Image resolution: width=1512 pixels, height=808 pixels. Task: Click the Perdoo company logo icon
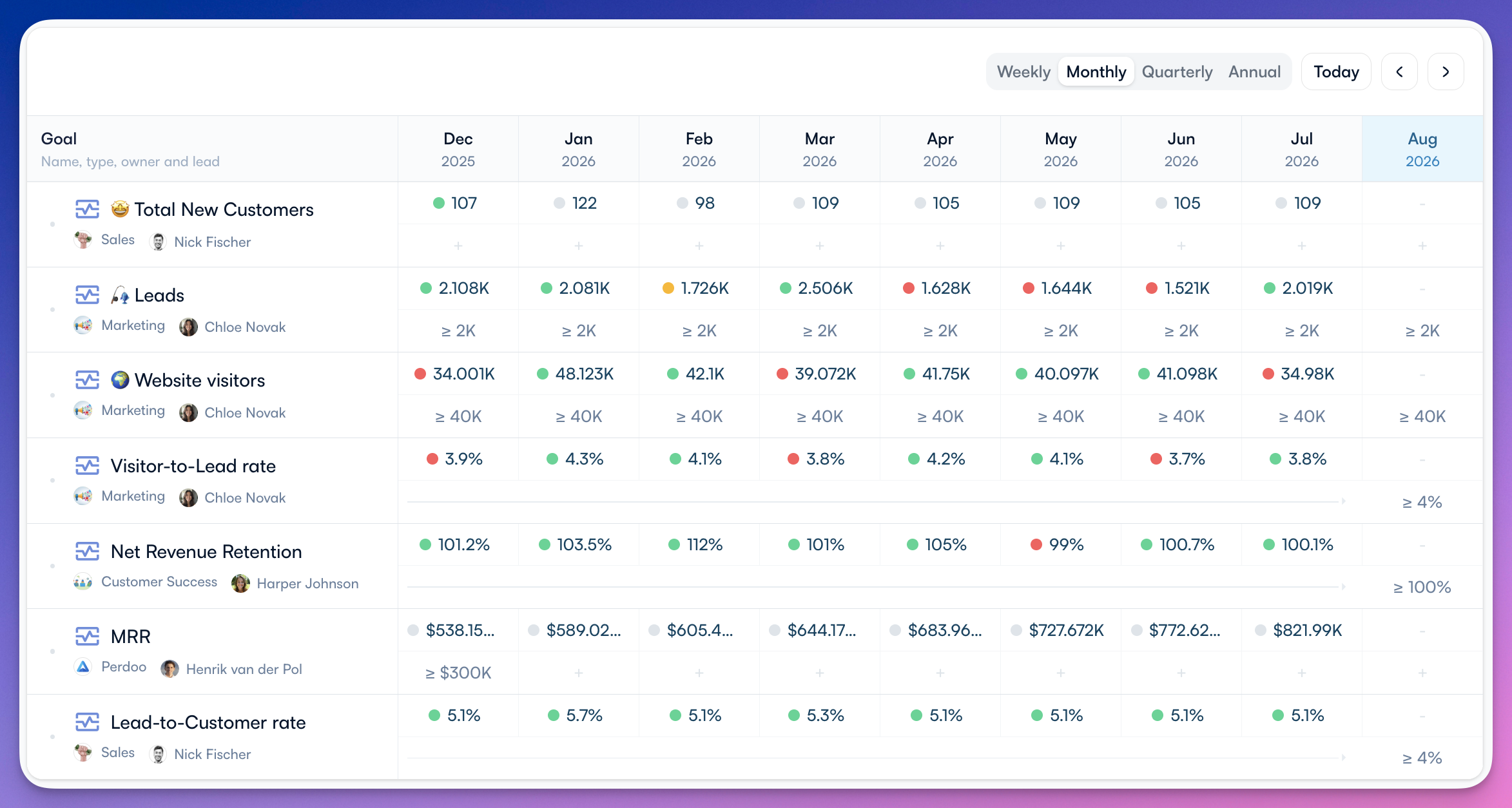pyautogui.click(x=83, y=667)
